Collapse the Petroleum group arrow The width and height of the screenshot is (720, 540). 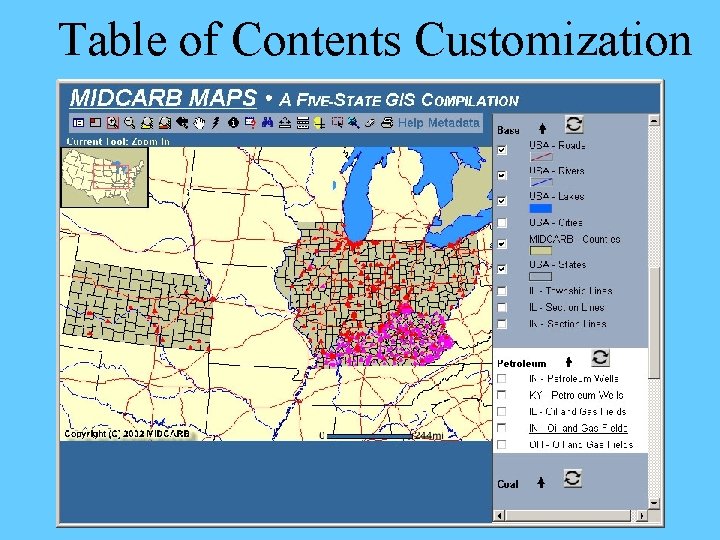pyautogui.click(x=568, y=362)
